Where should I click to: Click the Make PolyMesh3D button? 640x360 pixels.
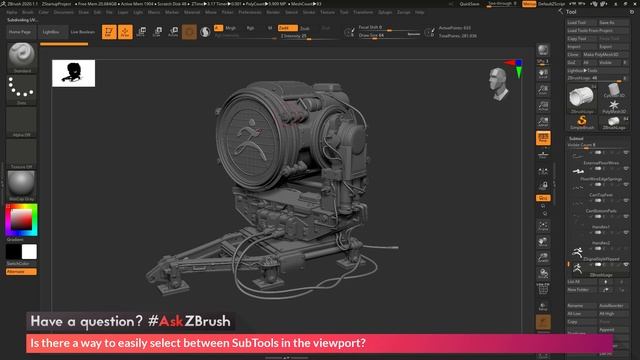pyautogui.click(x=605, y=55)
